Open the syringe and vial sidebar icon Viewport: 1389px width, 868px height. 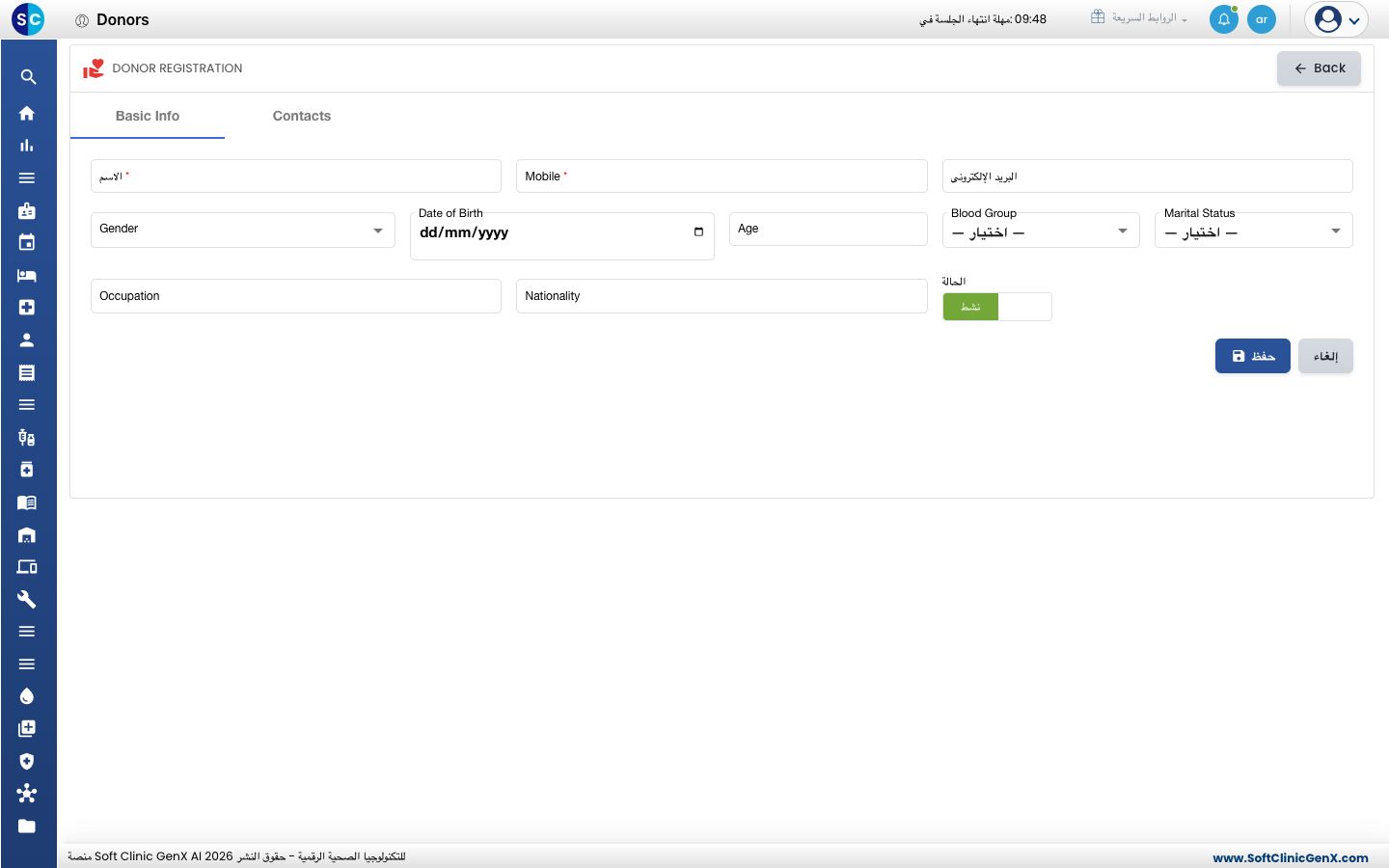(27, 438)
